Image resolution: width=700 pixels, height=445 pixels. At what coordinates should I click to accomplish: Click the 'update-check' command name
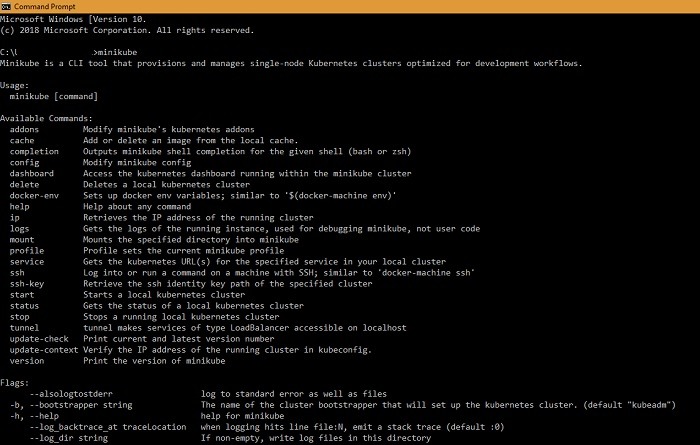(x=39, y=339)
